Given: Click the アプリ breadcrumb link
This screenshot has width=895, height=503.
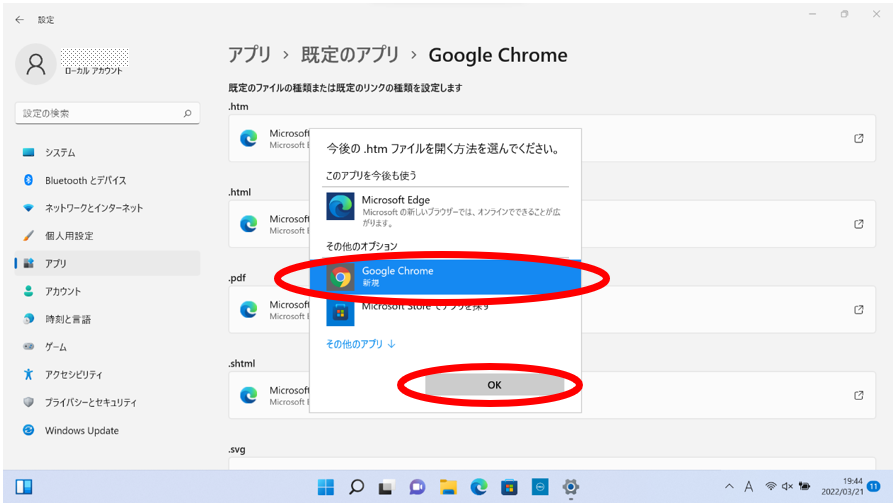Looking at the screenshot, I should pyautogui.click(x=249, y=55).
